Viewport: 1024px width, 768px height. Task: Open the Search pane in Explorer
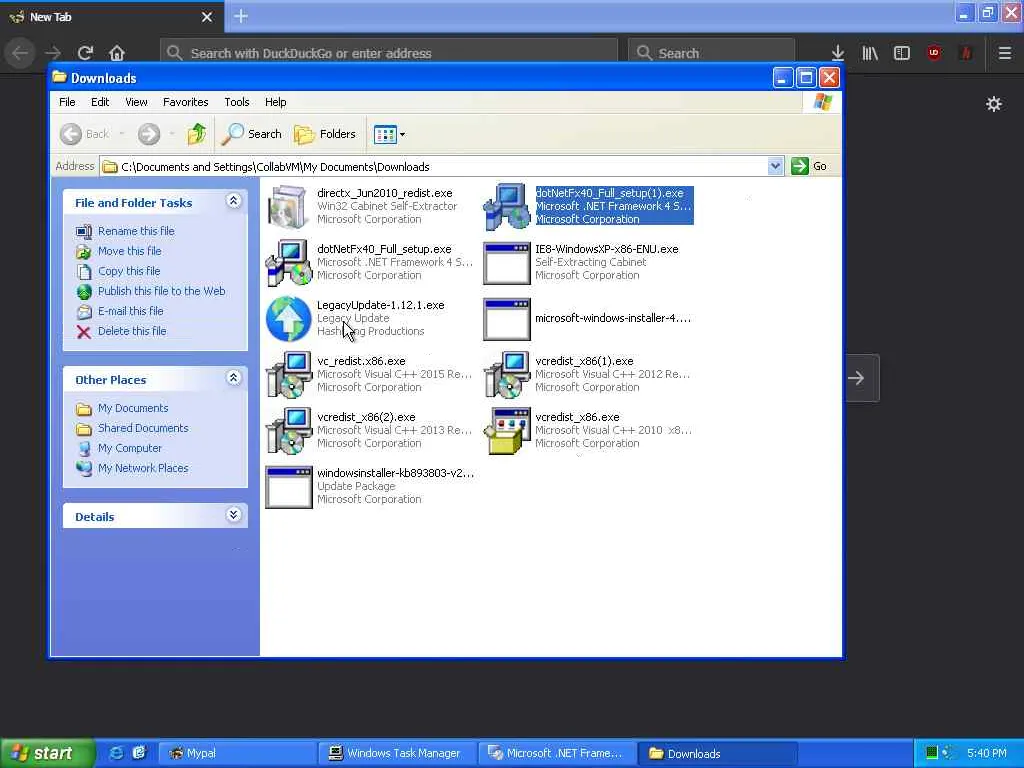pos(251,134)
